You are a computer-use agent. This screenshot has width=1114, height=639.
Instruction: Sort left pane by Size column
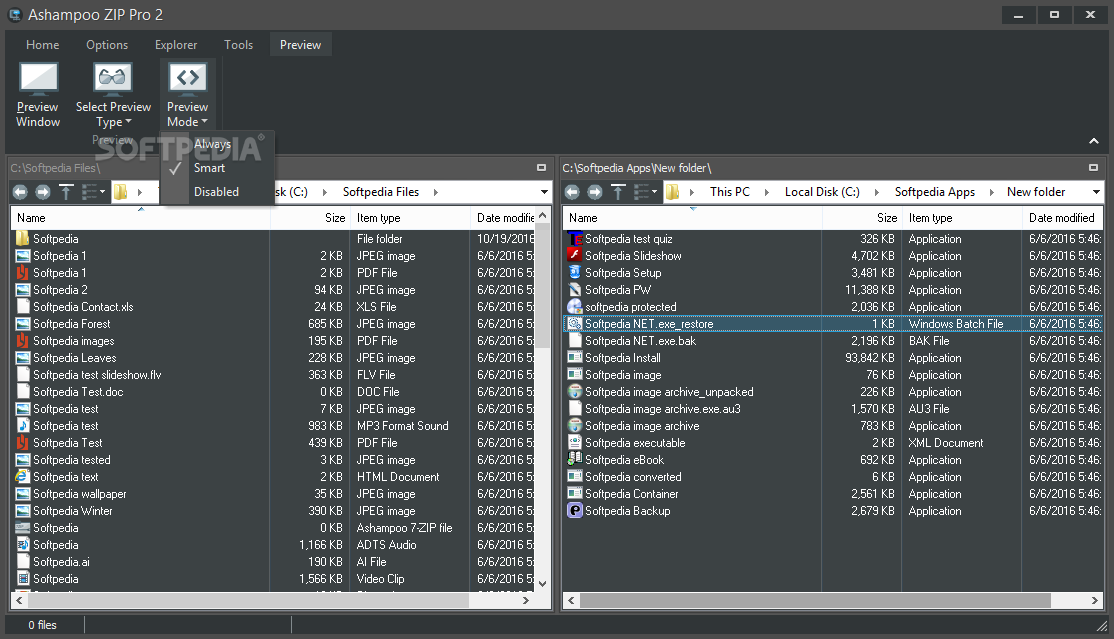[x=310, y=218]
